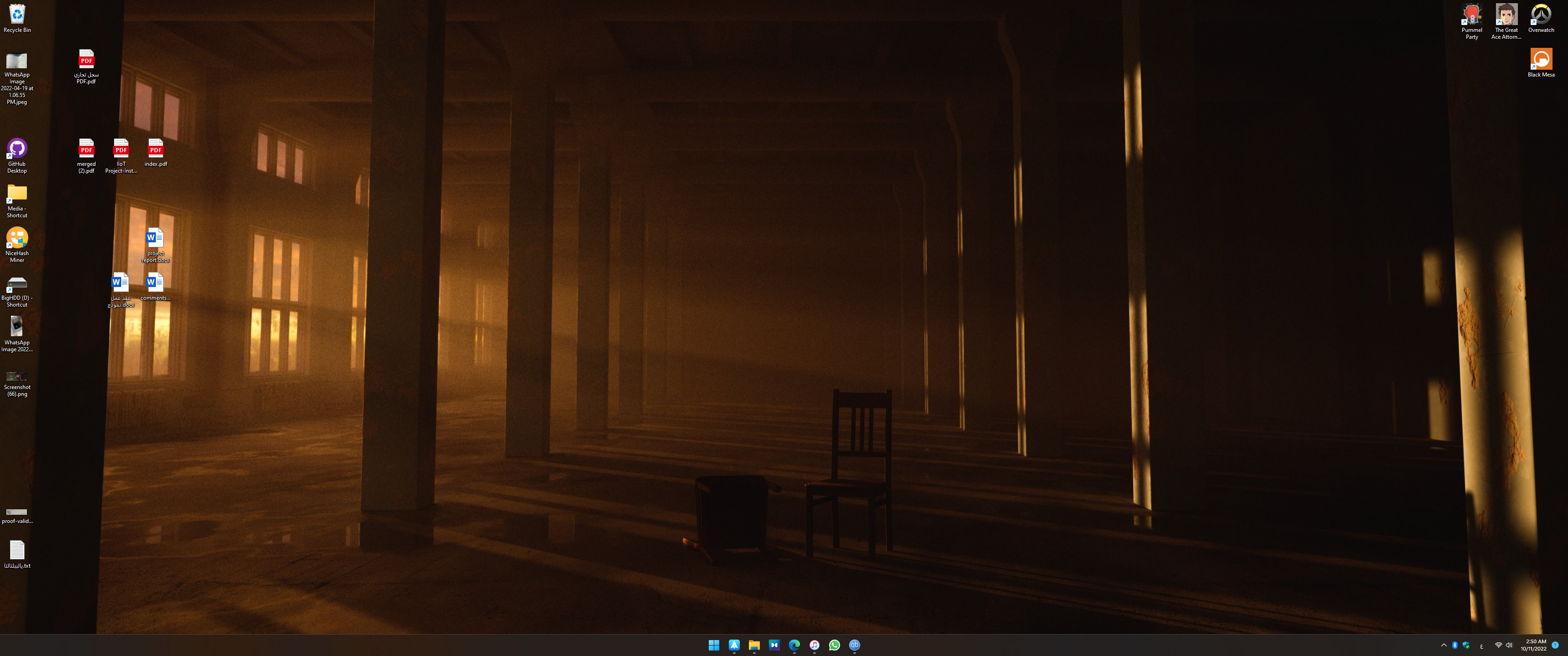This screenshot has height=656, width=1568.
Task: Click the Bluetooth tray icon
Action: point(1455,645)
